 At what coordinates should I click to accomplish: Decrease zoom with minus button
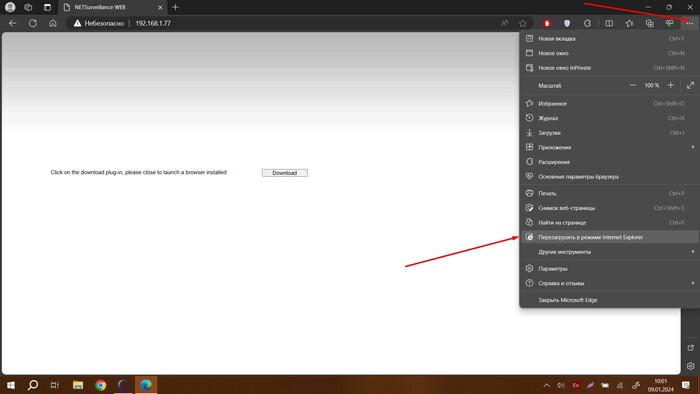tap(633, 85)
